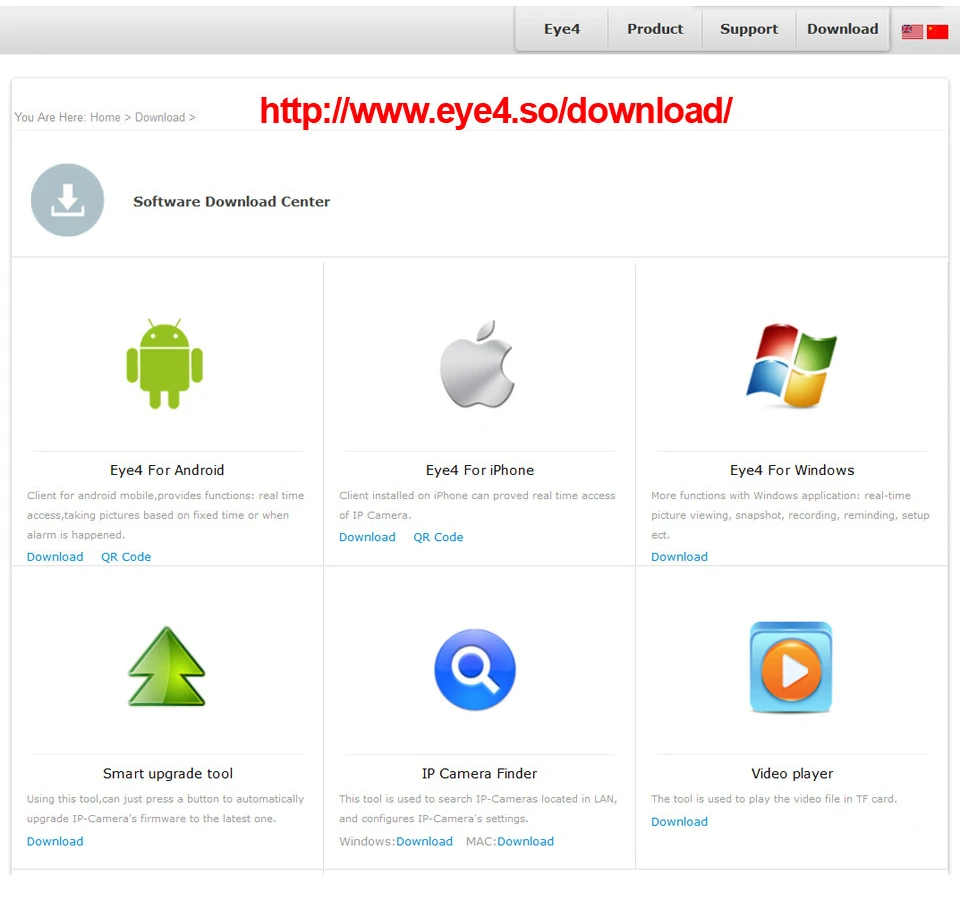Click the orange play Video player icon
Viewport: 960px width, 900px height.
click(x=791, y=667)
